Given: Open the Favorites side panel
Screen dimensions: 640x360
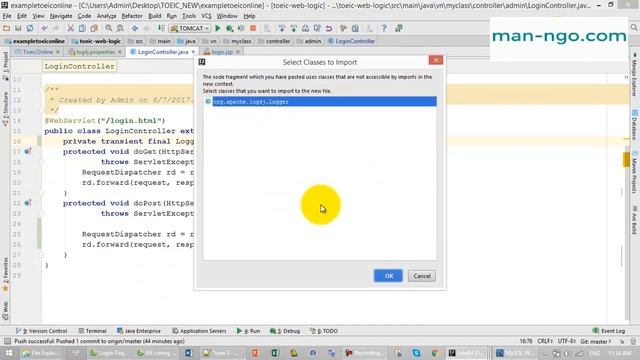Looking at the screenshot, I should tap(5, 274).
